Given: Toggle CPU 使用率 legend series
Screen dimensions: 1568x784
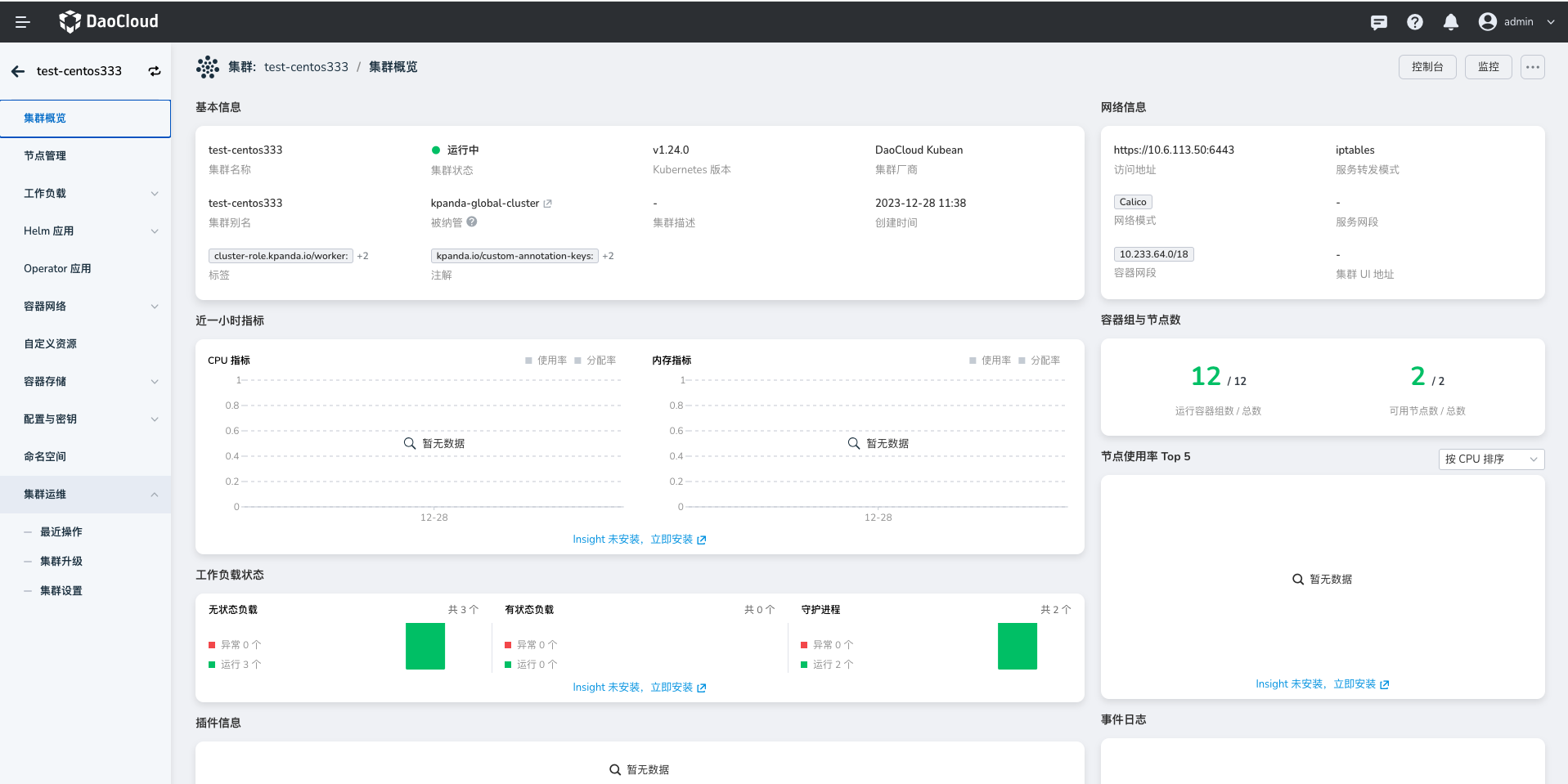Looking at the screenshot, I should tap(546, 361).
